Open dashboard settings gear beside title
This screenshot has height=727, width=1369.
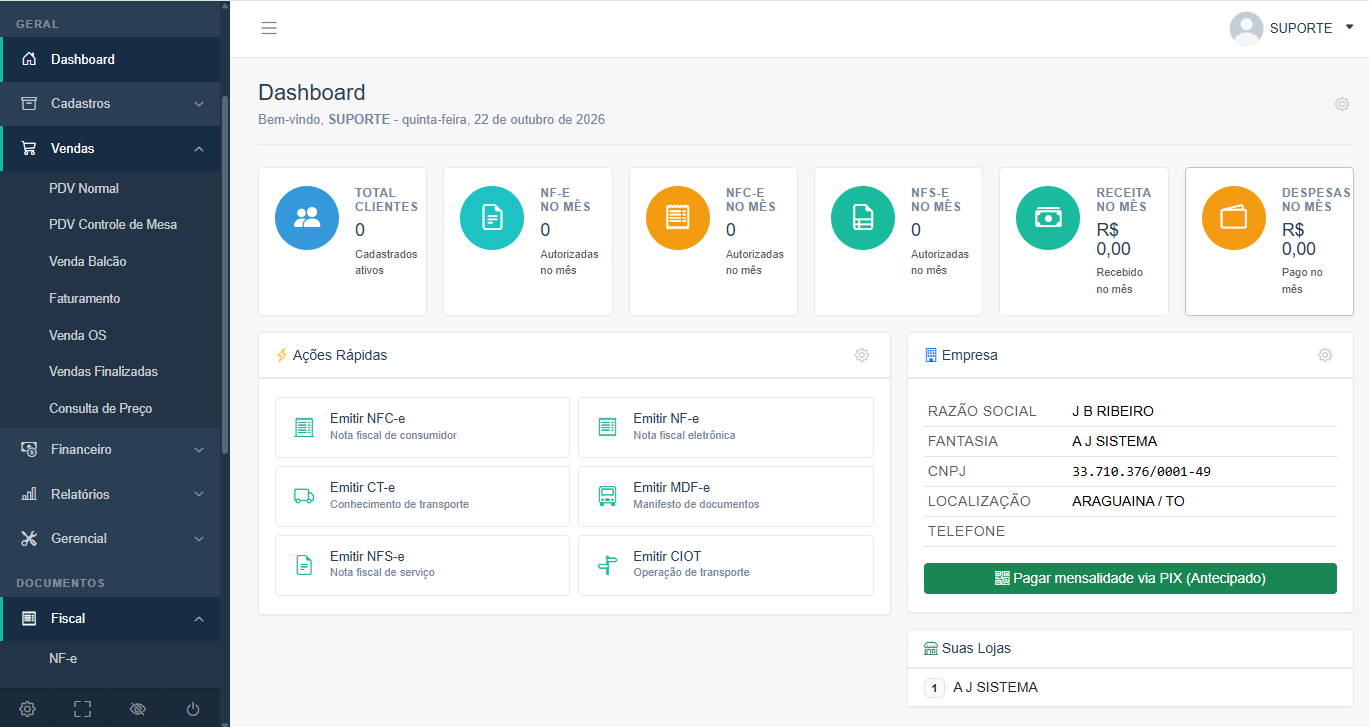(1342, 104)
